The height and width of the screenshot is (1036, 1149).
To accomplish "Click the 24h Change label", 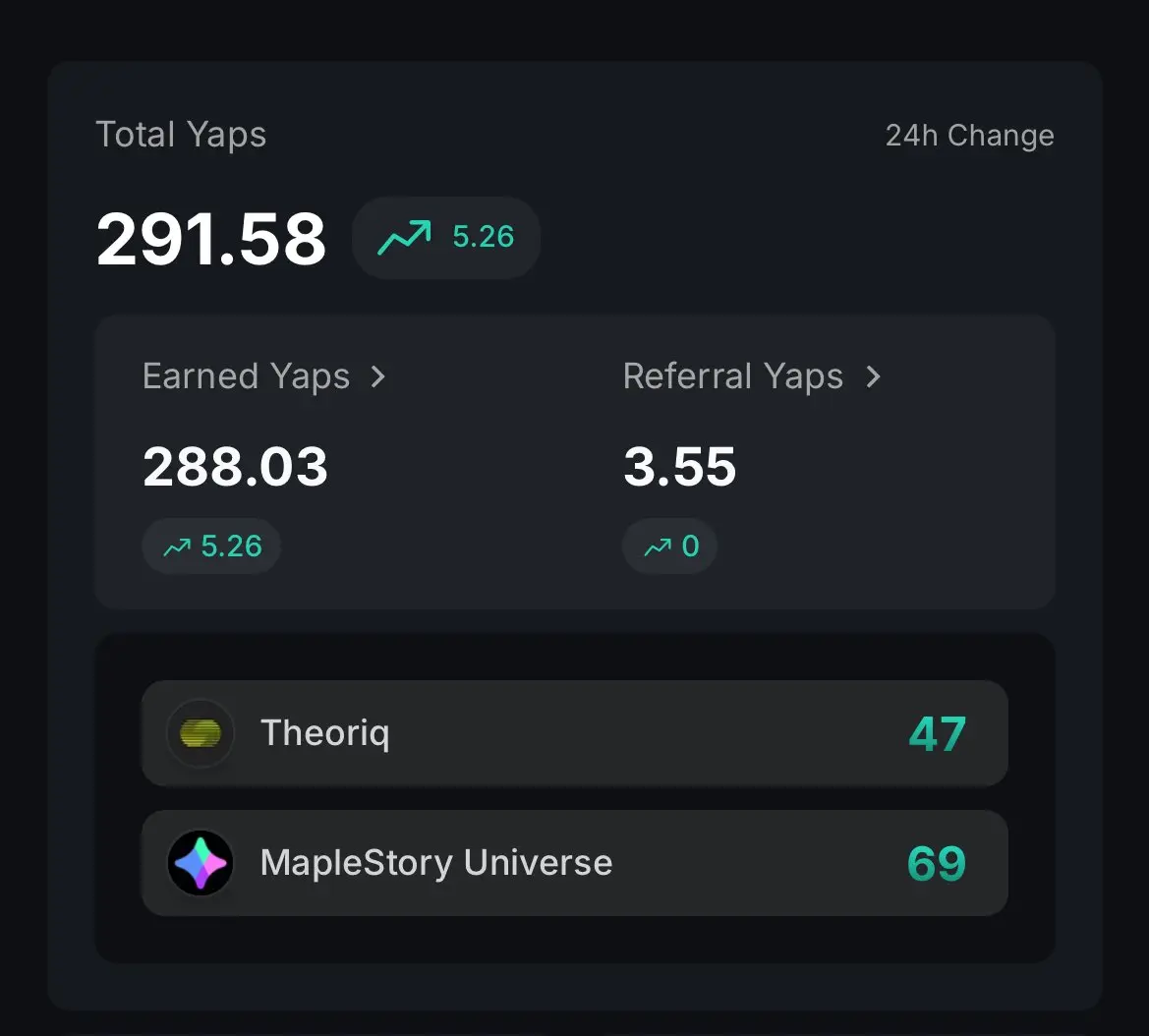I will click(x=969, y=136).
